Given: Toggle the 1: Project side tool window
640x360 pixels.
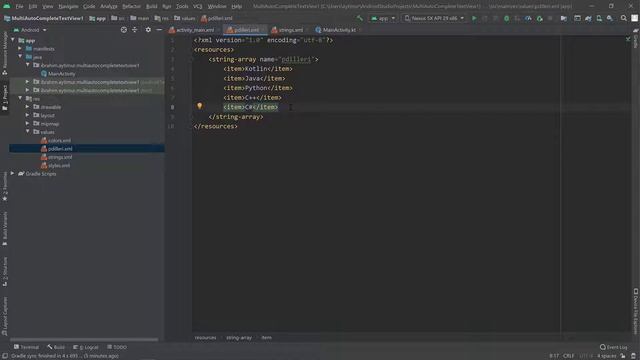Looking at the screenshot, I should [4, 97].
